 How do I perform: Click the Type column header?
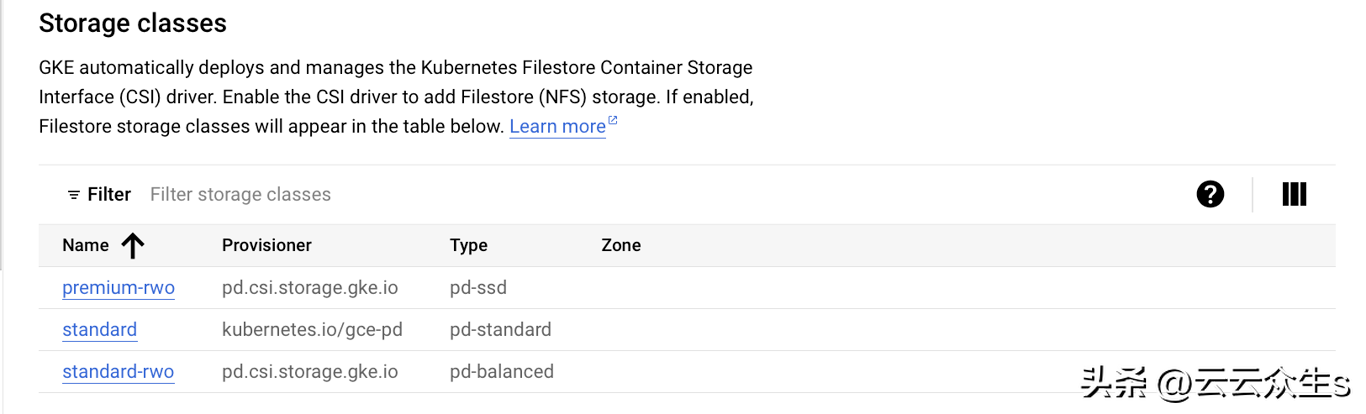click(469, 245)
